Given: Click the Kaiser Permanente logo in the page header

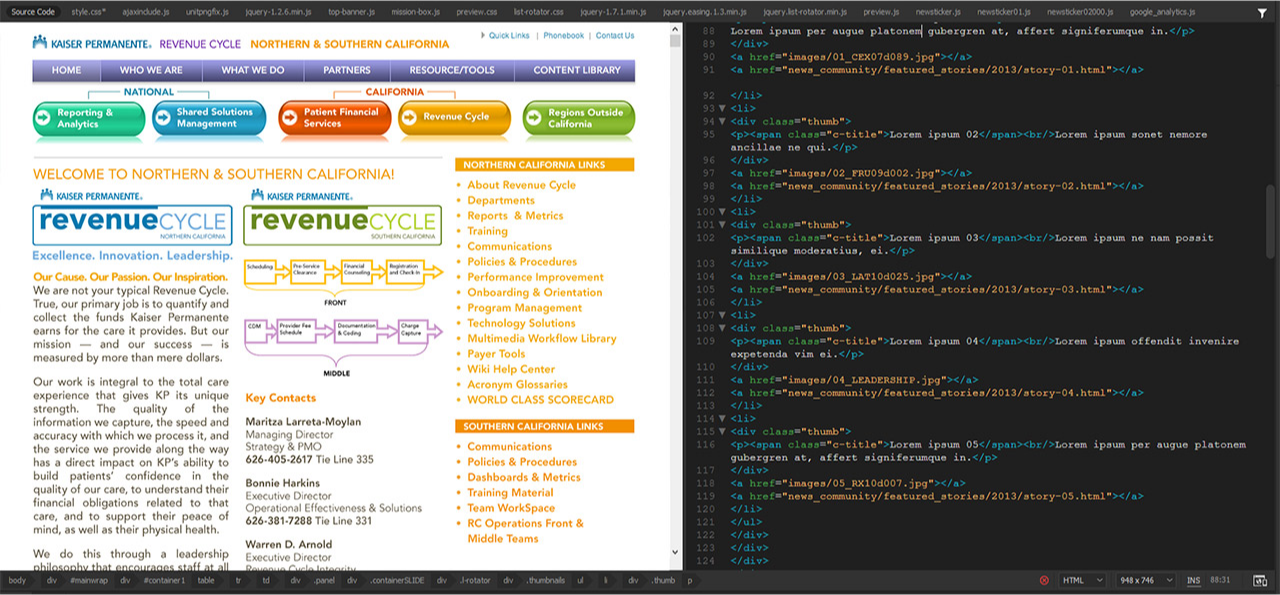Looking at the screenshot, I should [x=92, y=43].
